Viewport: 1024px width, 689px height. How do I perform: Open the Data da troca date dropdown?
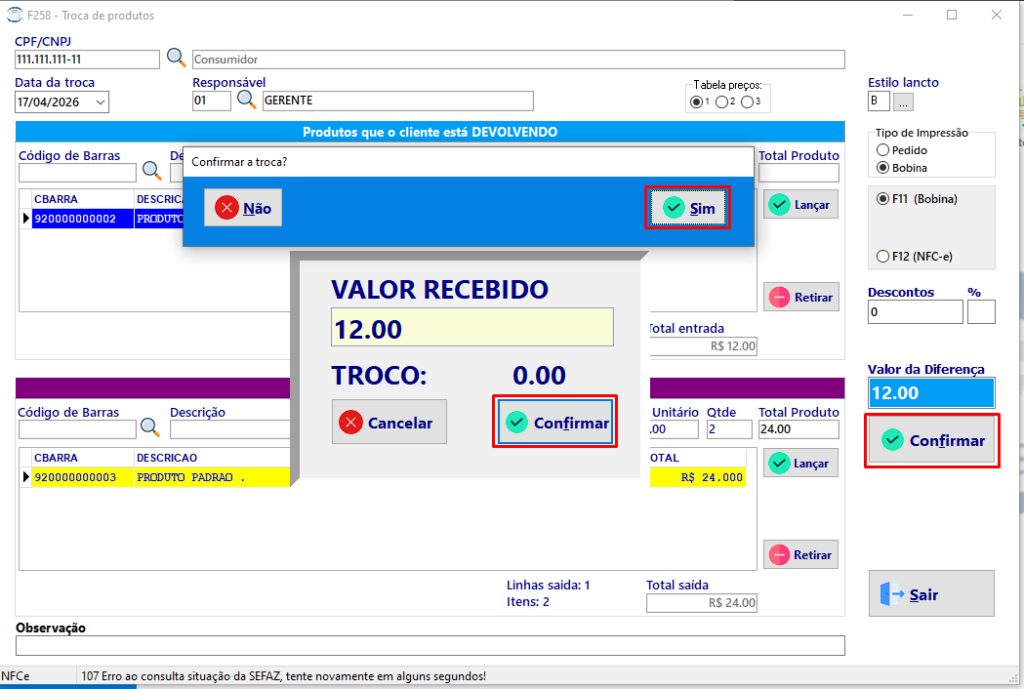pyautogui.click(x=101, y=103)
